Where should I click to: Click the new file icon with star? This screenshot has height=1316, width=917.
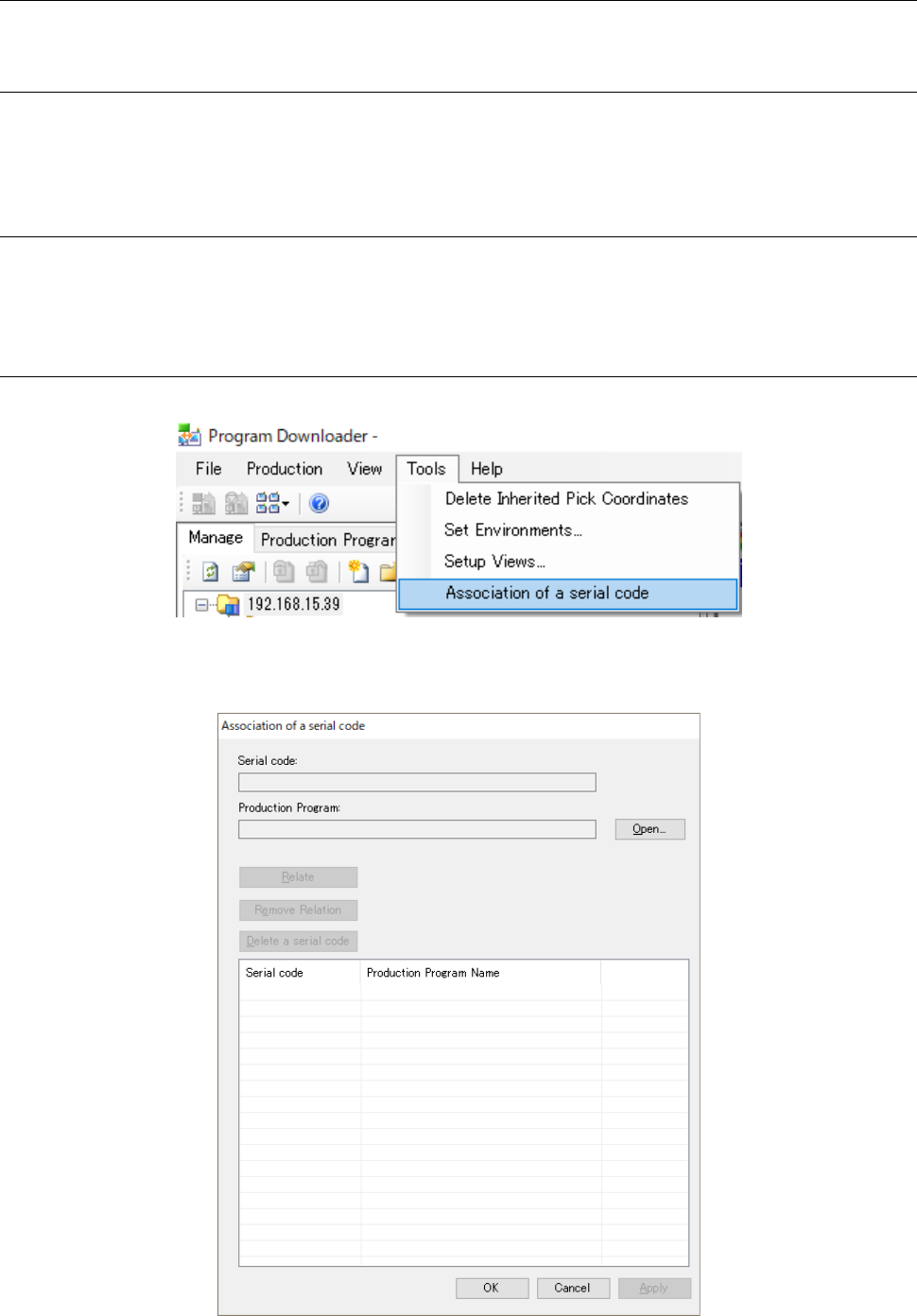click(358, 571)
